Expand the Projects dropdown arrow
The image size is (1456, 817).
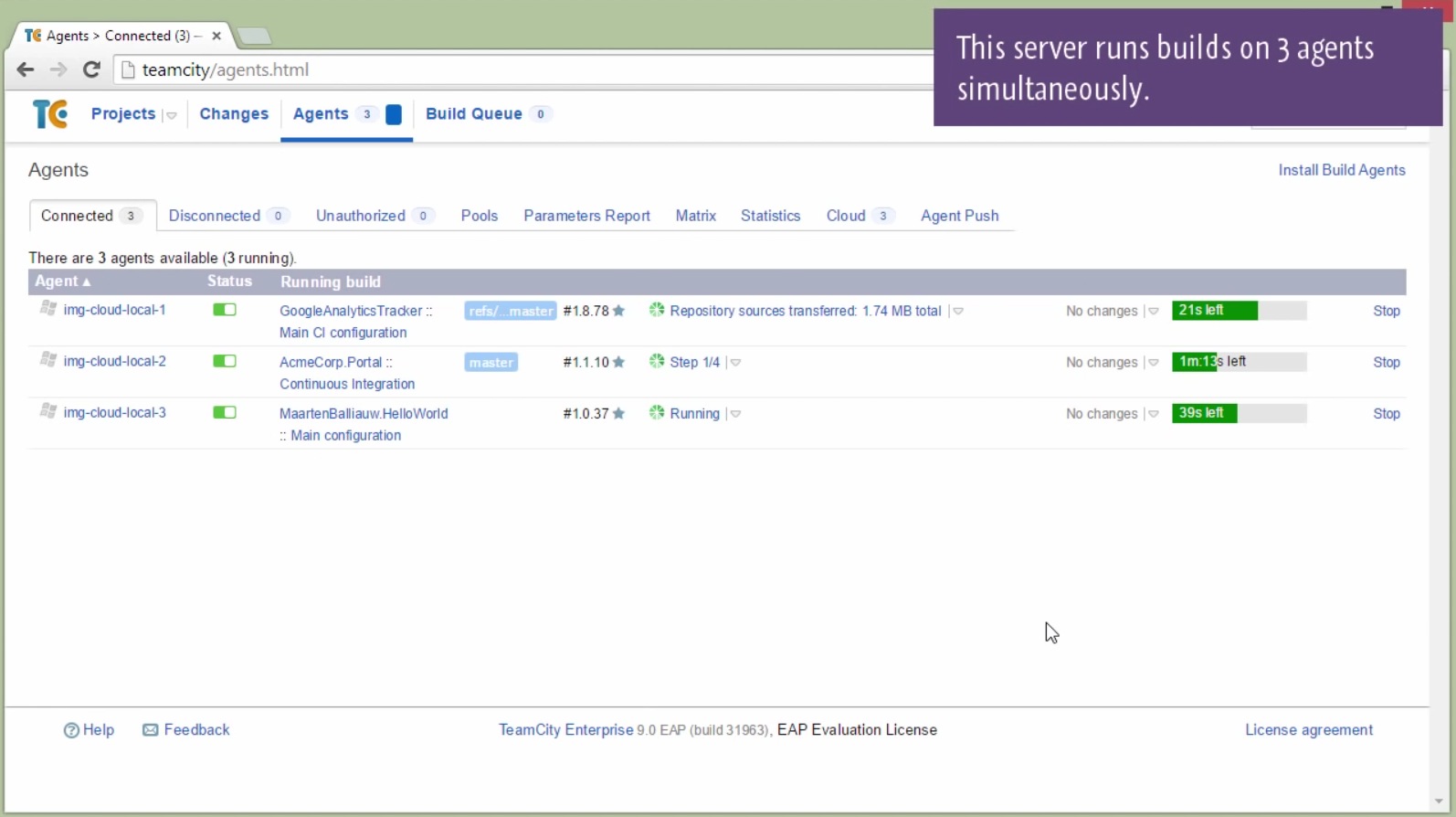pyautogui.click(x=171, y=115)
